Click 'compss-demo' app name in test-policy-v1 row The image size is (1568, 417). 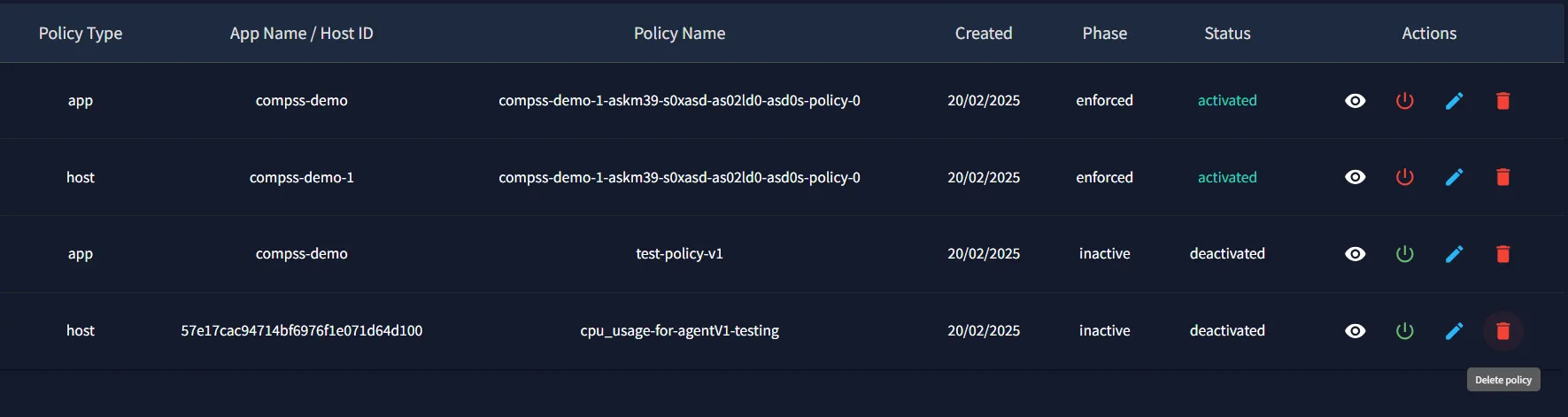(x=302, y=254)
